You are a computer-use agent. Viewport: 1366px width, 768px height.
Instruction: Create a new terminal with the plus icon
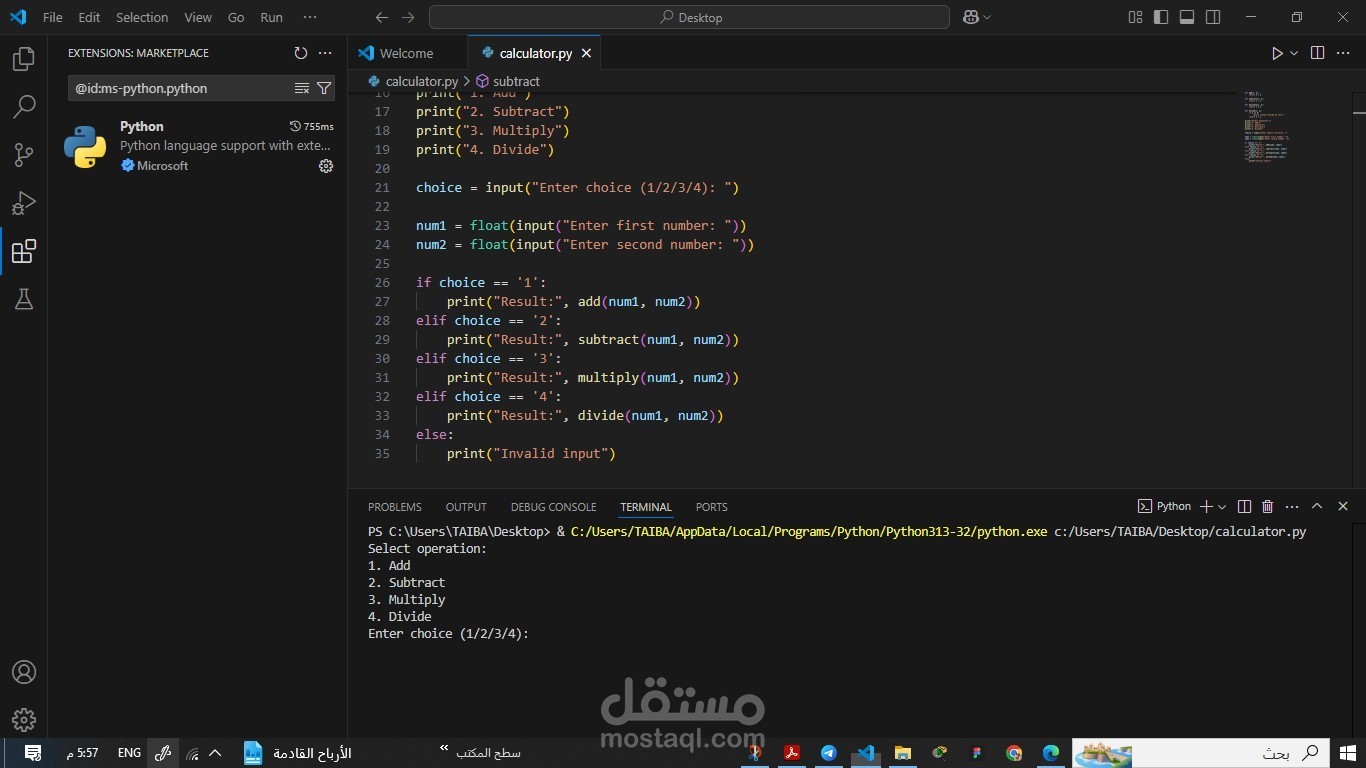click(x=1205, y=506)
